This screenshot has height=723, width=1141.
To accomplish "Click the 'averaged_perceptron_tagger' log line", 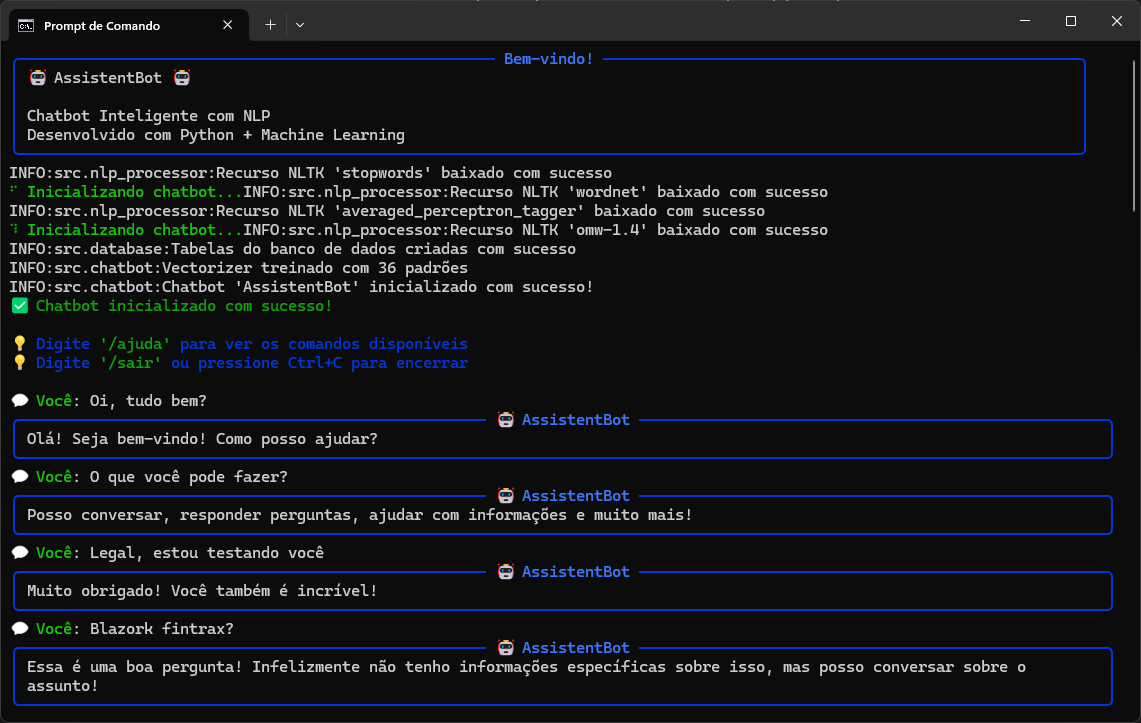I will pos(387,211).
